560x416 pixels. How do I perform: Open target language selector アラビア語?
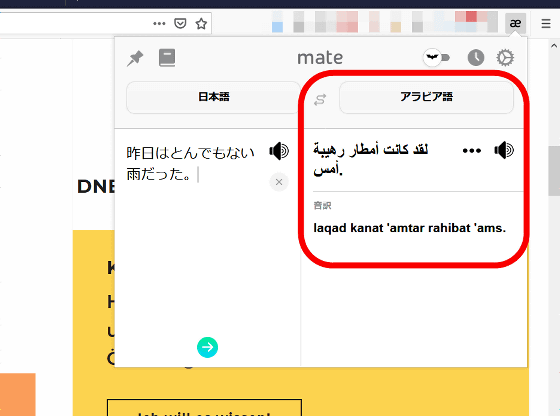[x=426, y=97]
